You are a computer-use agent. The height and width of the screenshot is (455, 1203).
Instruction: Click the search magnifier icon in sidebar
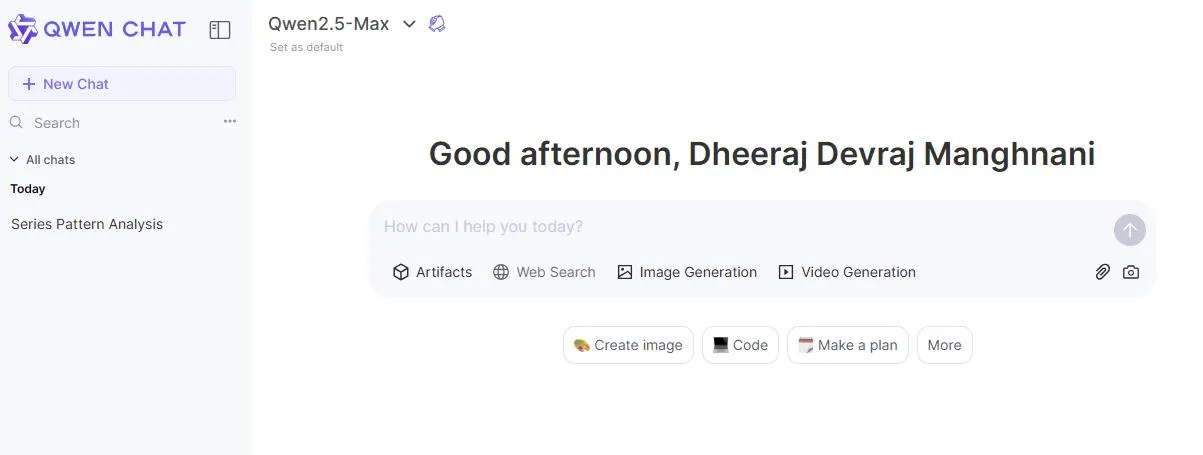pos(16,122)
